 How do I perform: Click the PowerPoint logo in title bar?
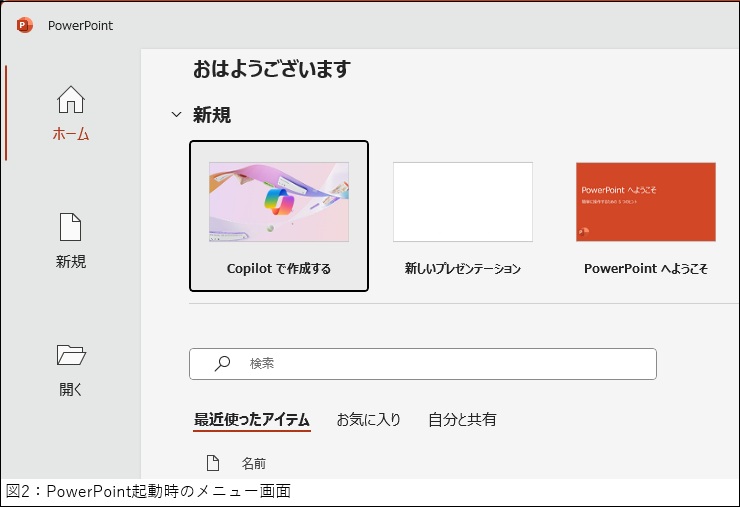pos(25,25)
